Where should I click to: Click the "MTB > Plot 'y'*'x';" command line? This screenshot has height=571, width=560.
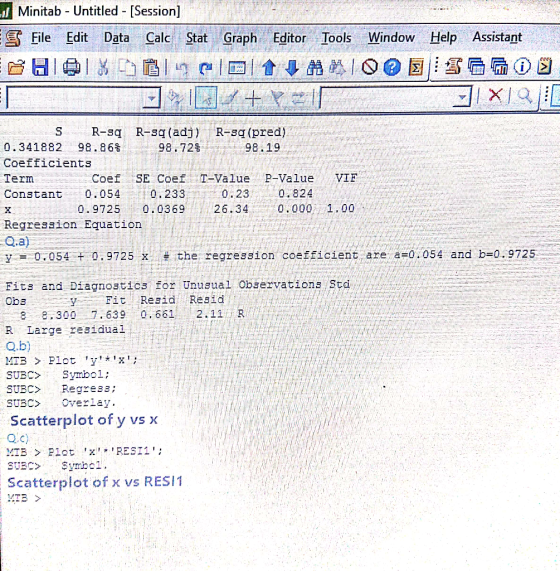[x=72, y=361]
